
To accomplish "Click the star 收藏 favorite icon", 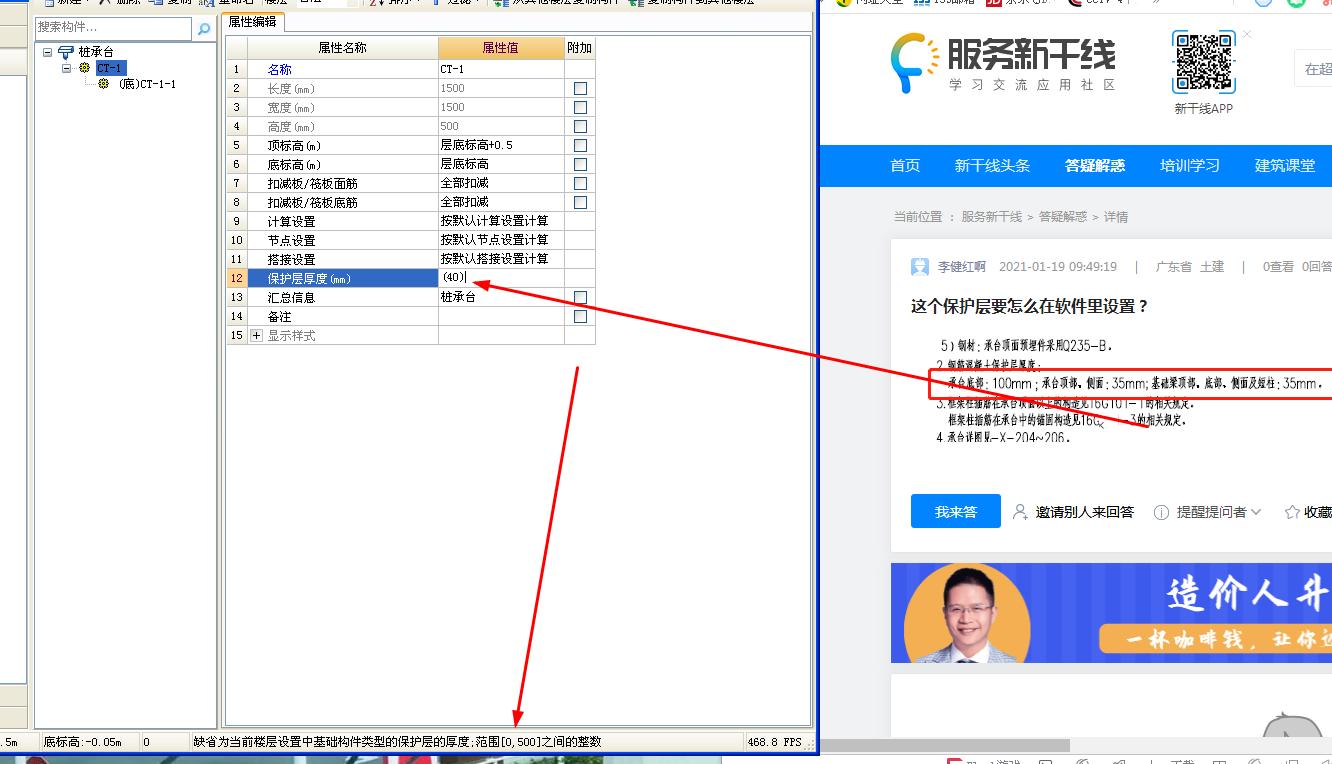I will (1292, 512).
